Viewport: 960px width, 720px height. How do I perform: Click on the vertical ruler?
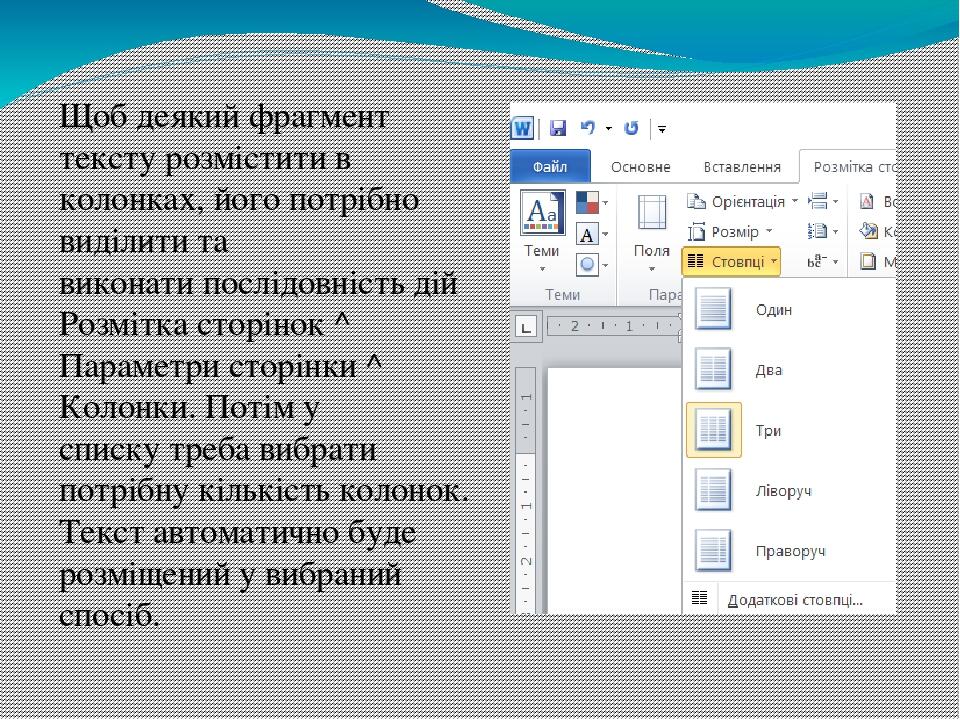coord(526,490)
